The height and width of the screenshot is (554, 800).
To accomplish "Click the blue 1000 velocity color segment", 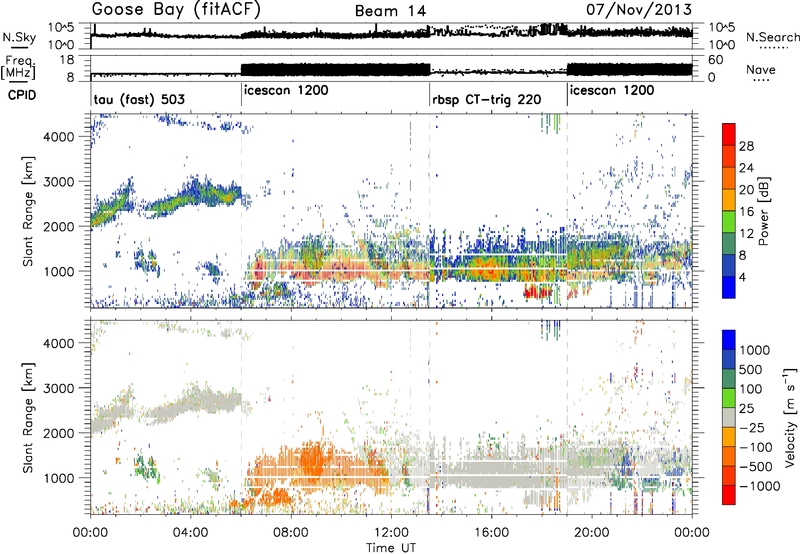I will click(x=729, y=340).
